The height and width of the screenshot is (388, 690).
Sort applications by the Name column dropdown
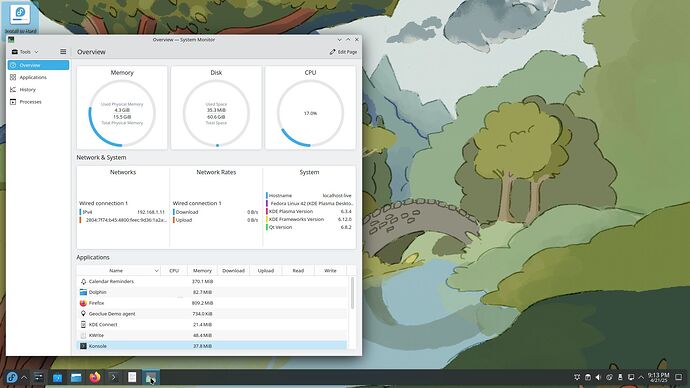point(118,271)
